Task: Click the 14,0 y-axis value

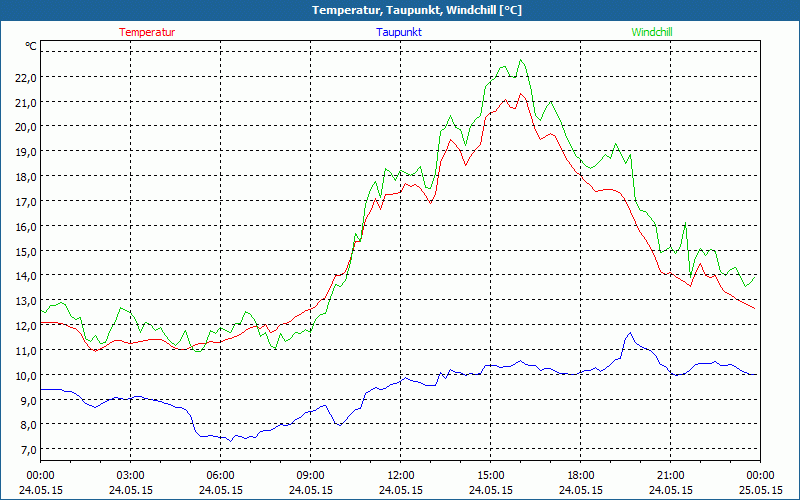Action: [x=27, y=276]
